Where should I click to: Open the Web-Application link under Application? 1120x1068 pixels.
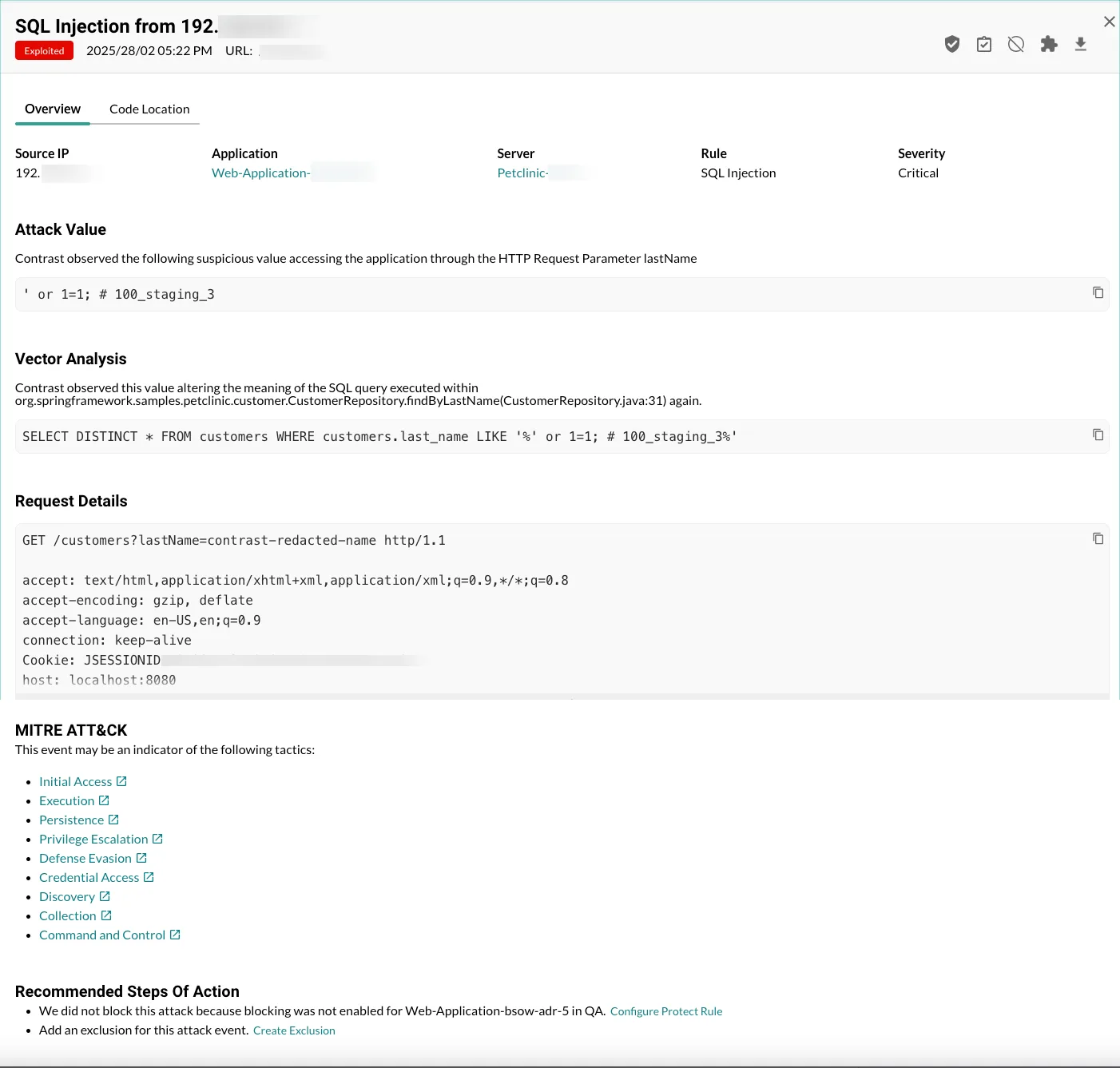click(260, 173)
